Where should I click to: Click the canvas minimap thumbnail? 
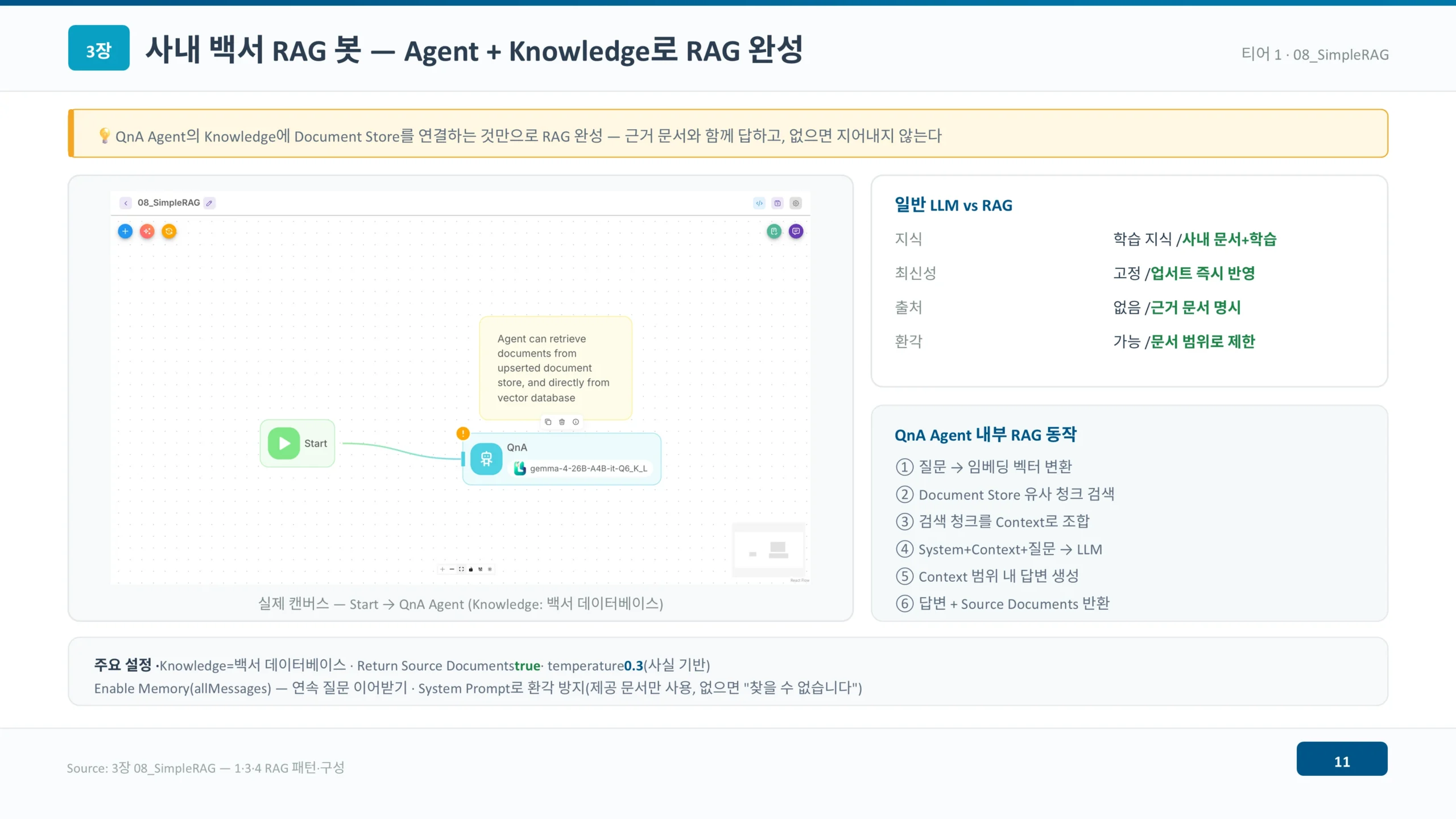769,550
